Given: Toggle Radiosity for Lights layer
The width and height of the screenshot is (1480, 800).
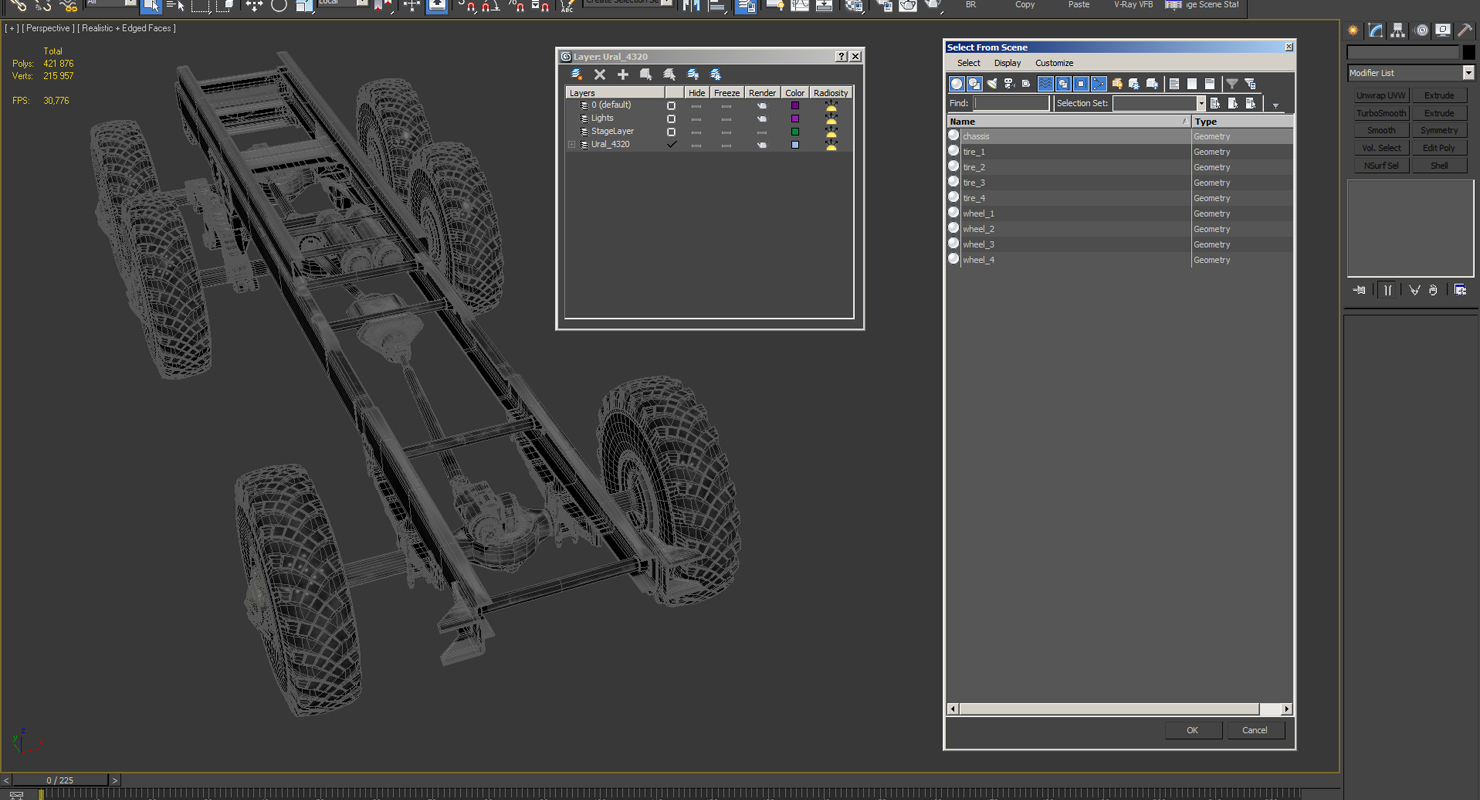Looking at the screenshot, I should tap(830, 118).
